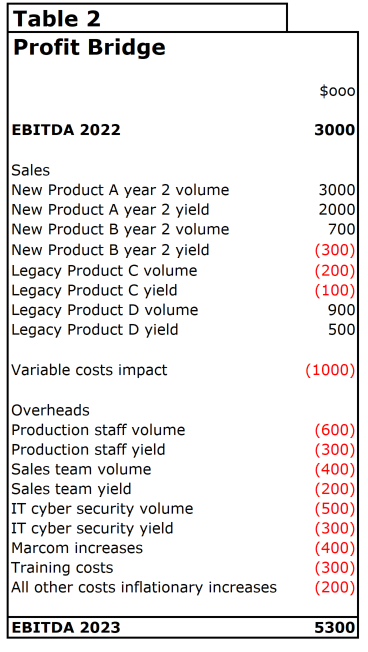The height and width of the screenshot is (652, 368).
Task: Select the Variable costs impact row
Action: tap(183, 370)
